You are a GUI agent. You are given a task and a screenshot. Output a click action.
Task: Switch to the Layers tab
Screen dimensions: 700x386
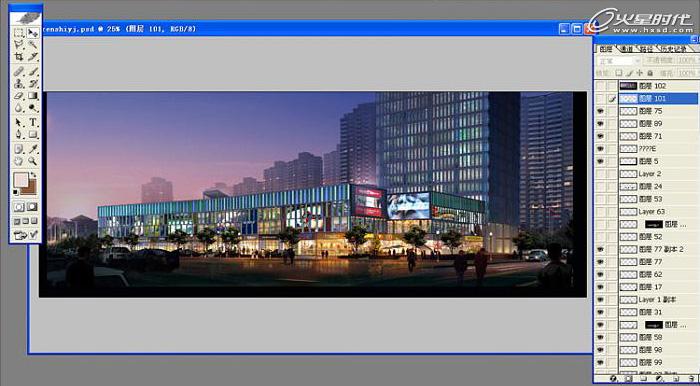(x=606, y=49)
